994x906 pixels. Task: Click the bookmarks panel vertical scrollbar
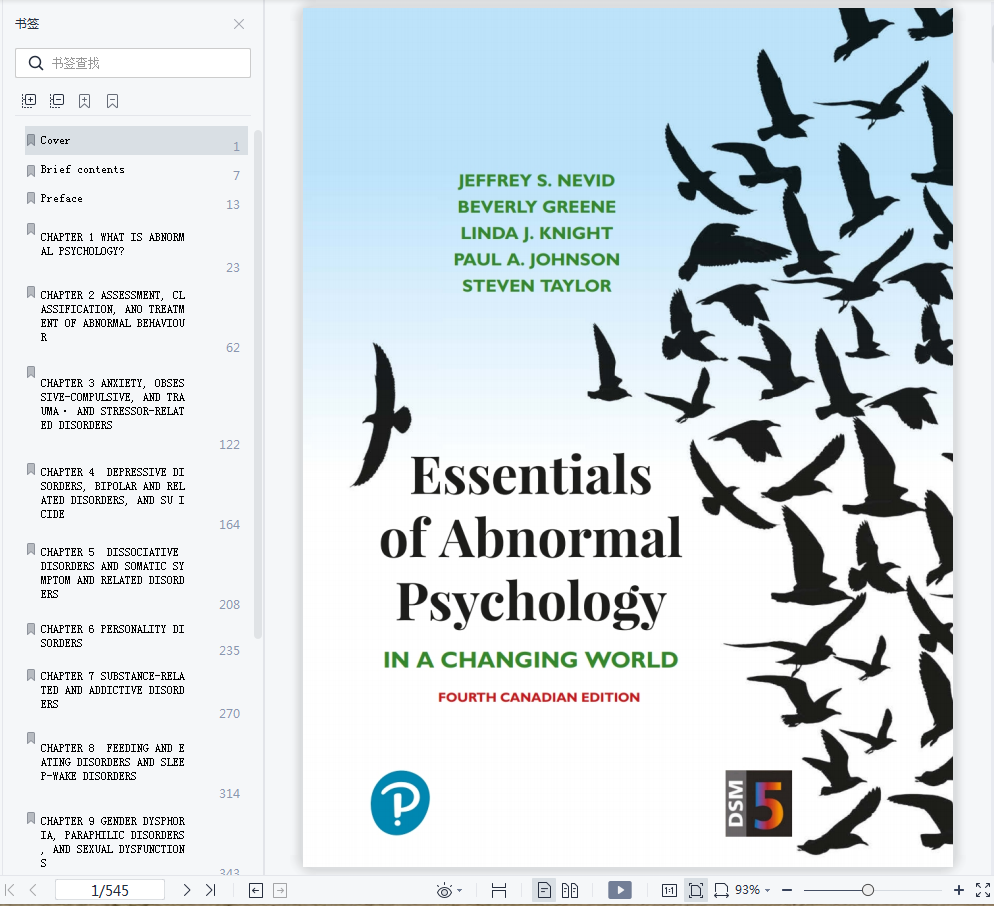pyautogui.click(x=257, y=384)
